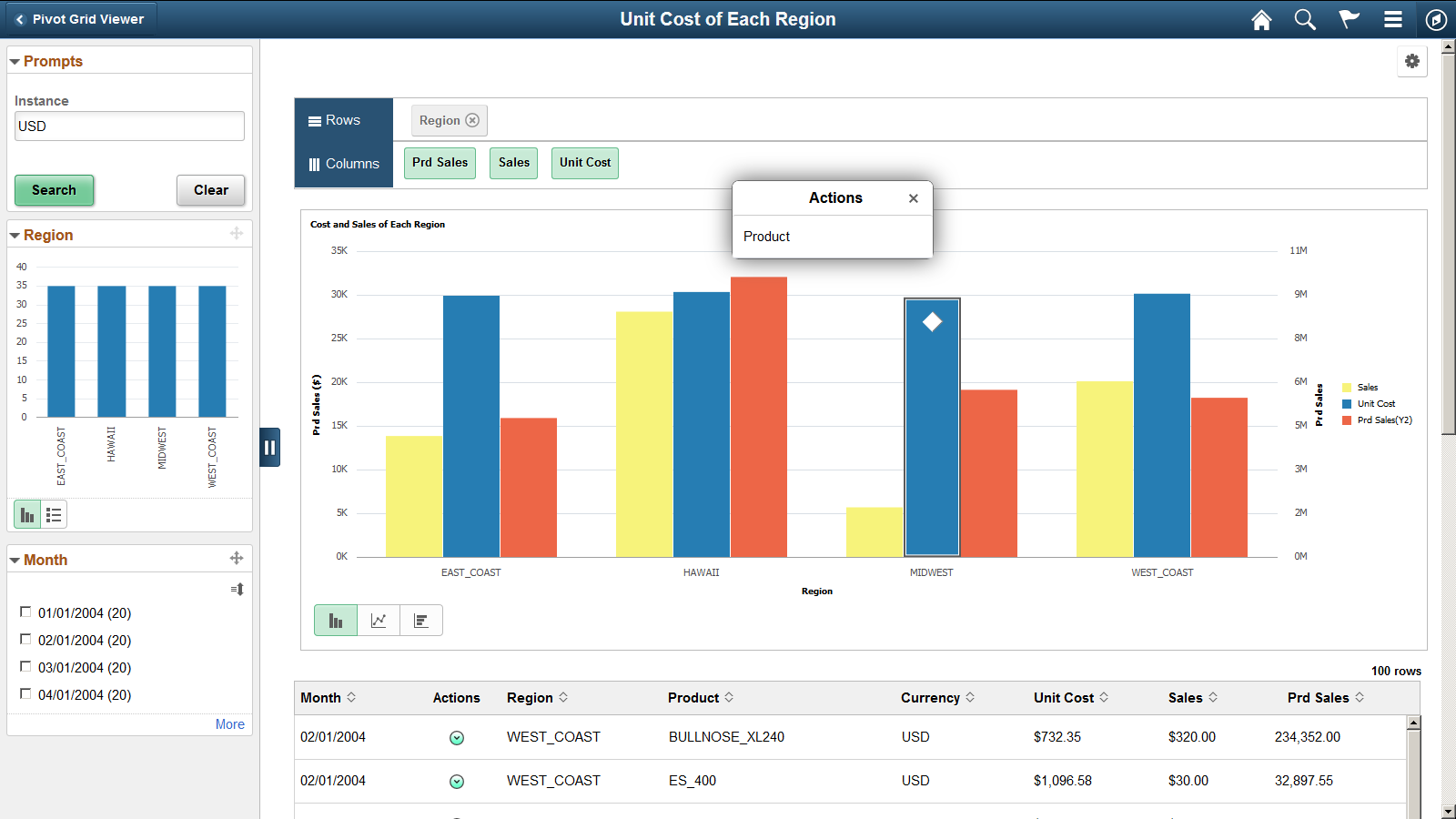This screenshot has height=819, width=1456.
Task: Open the NavBar compass icon
Action: point(1436,19)
